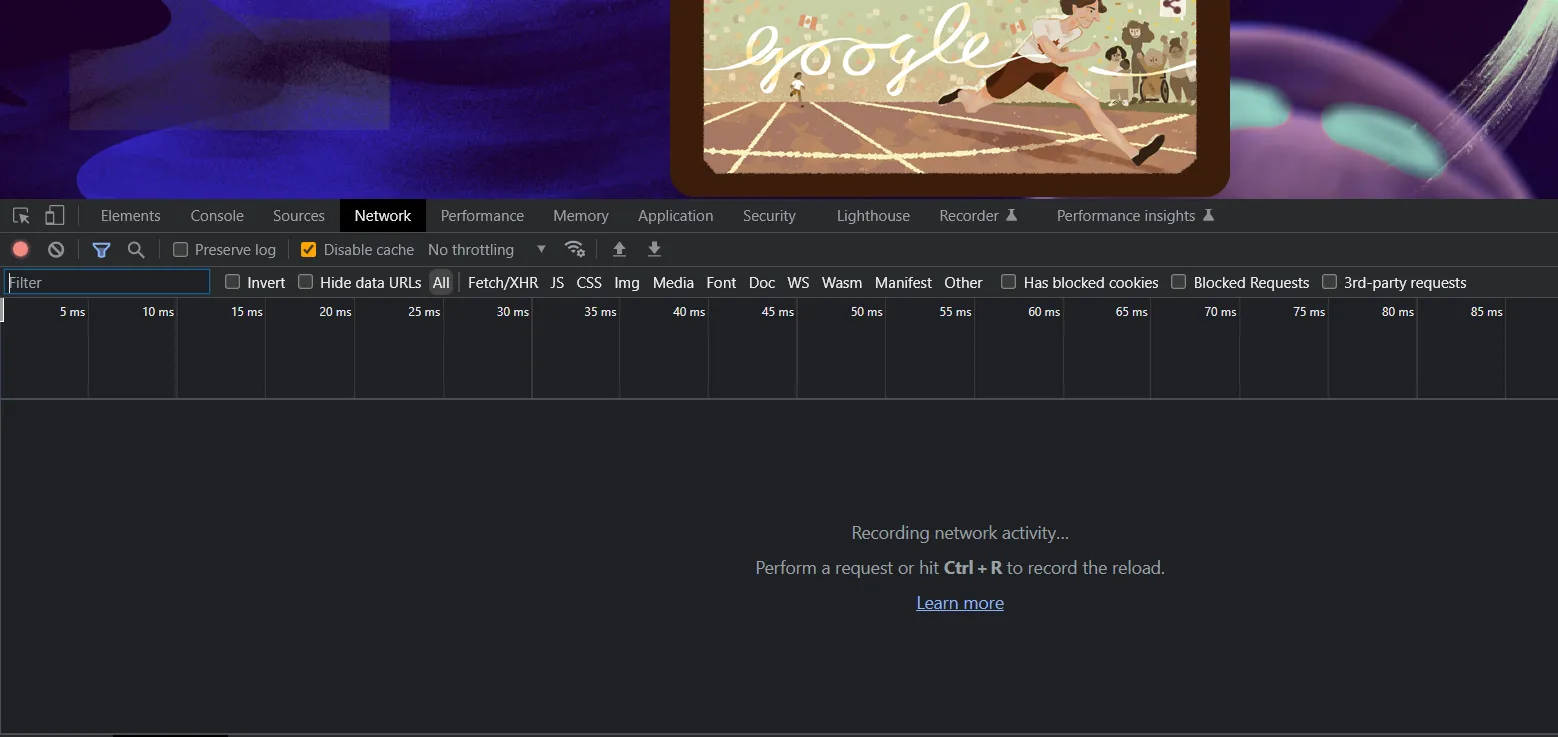Open the Application tab
Image resolution: width=1558 pixels, height=737 pixels.
(676, 216)
